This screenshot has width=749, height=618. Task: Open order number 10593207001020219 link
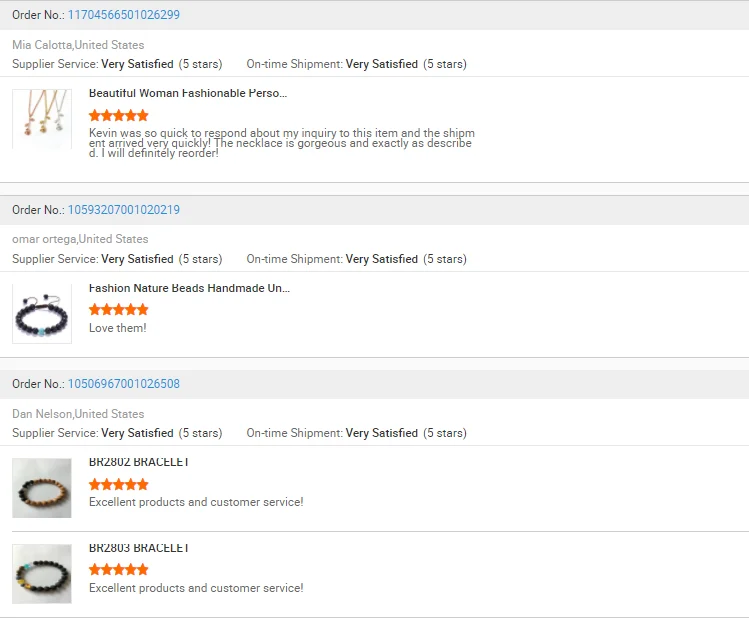point(124,210)
